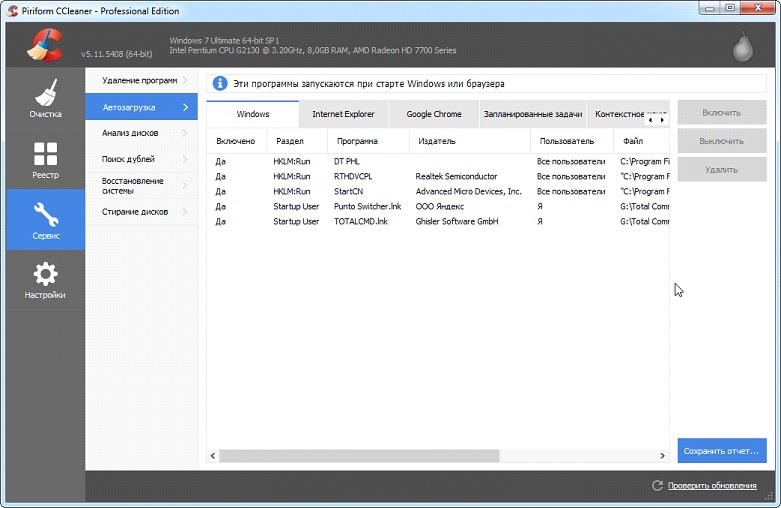Screen dimensions: 781x508
Task: Switch to Google Chrome tab
Action: pyautogui.click(x=434, y=114)
